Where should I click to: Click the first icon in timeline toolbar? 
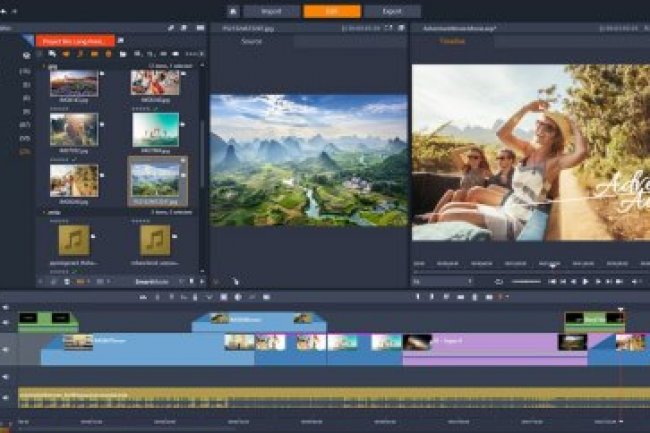click(143, 297)
